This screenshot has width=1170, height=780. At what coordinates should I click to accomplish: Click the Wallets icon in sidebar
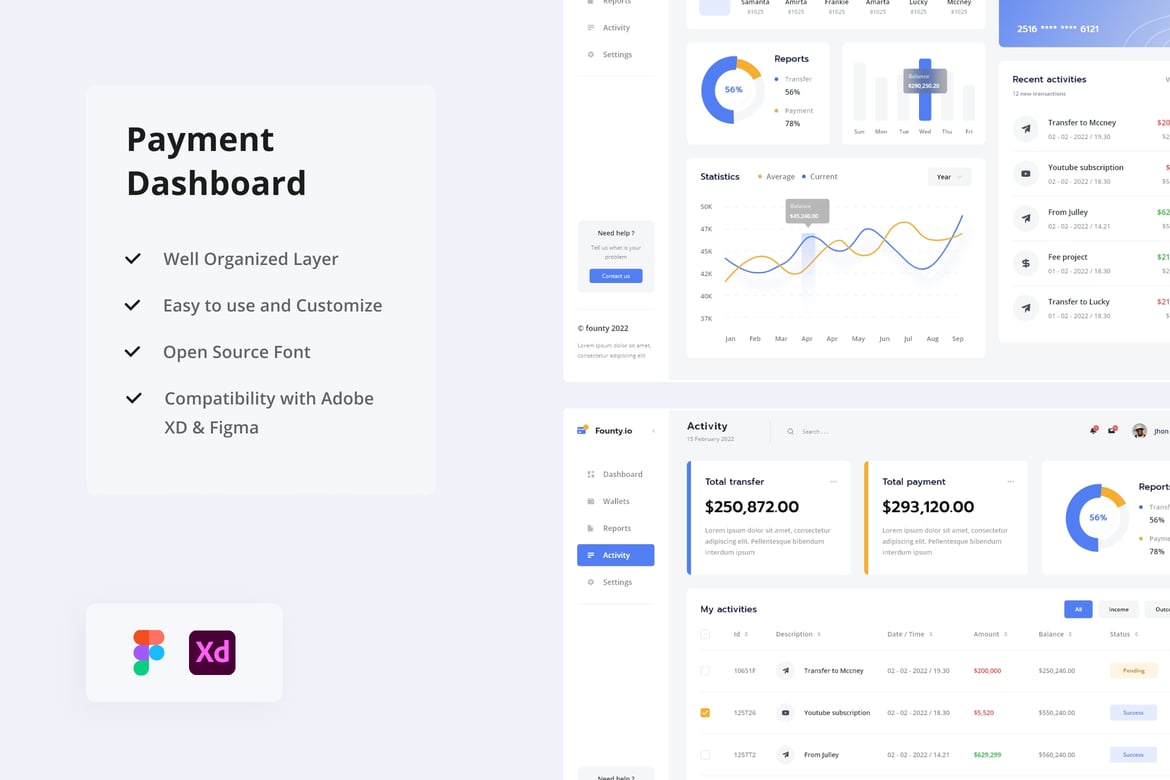coord(591,501)
